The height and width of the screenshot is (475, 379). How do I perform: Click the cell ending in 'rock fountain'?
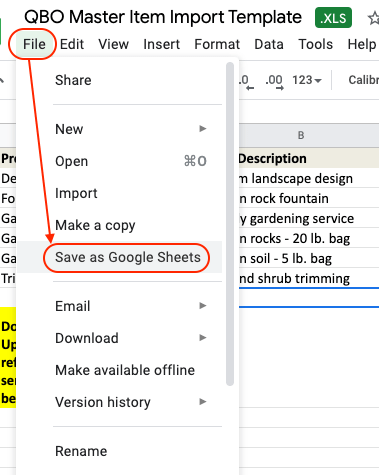click(309, 198)
